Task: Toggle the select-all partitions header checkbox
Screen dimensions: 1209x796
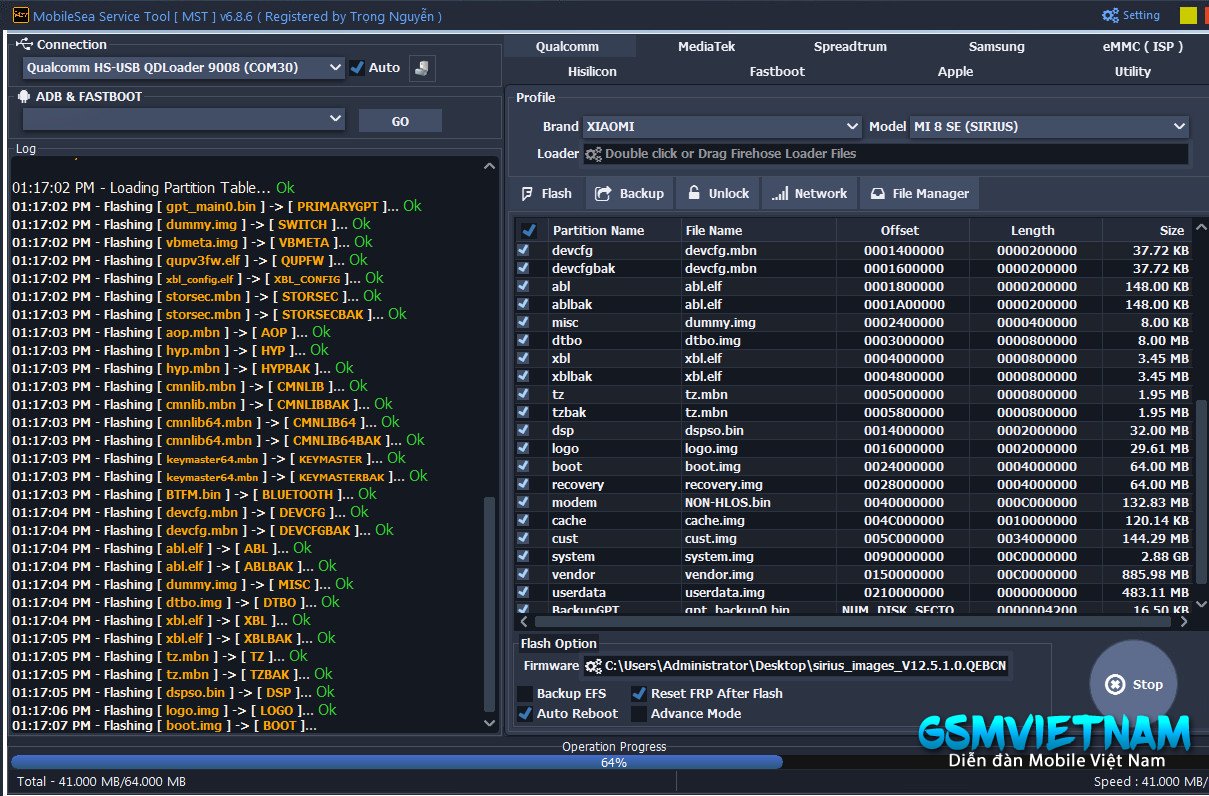Action: pos(528,230)
